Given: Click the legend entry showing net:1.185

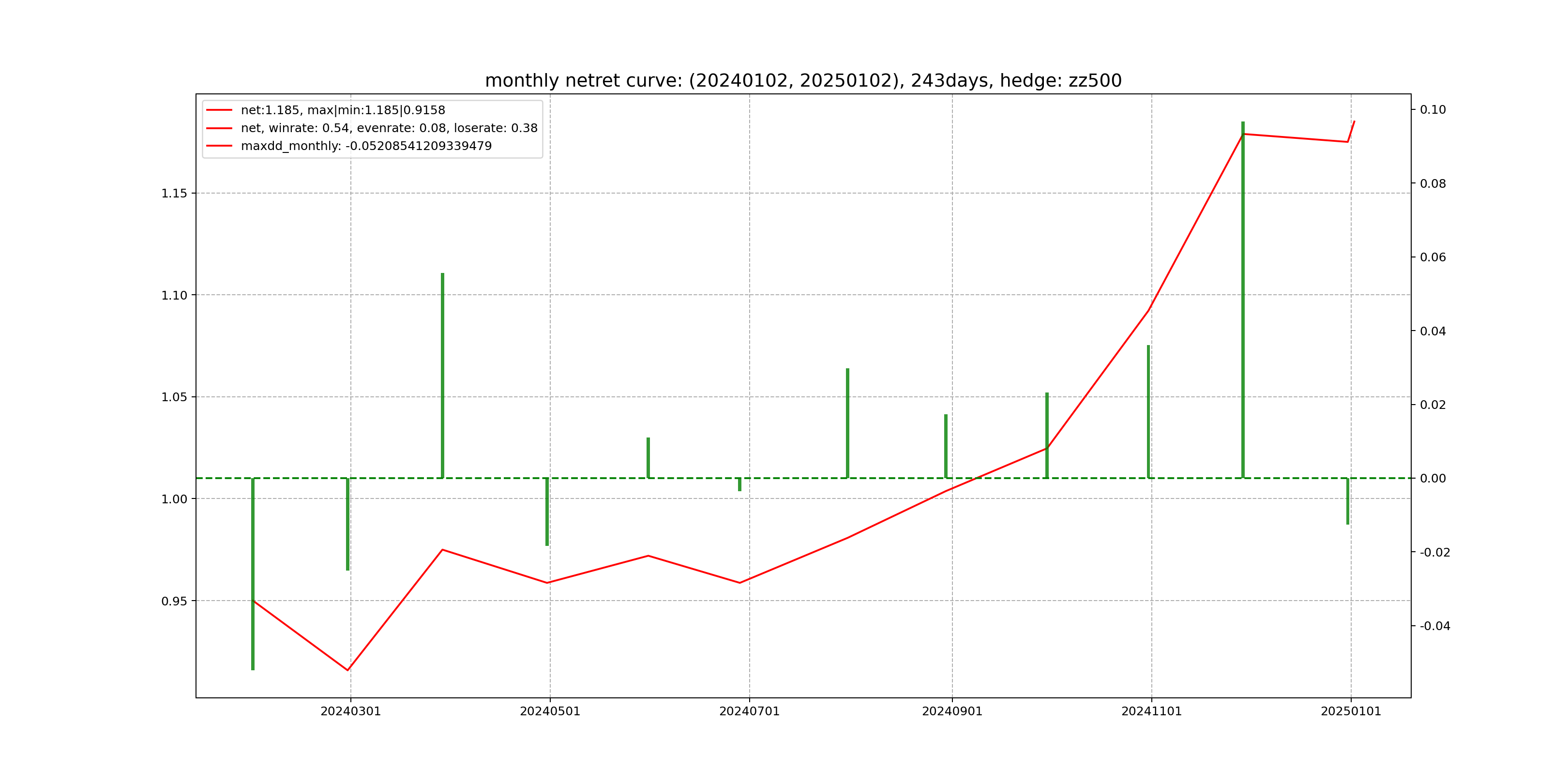Looking at the screenshot, I should coord(343,110).
